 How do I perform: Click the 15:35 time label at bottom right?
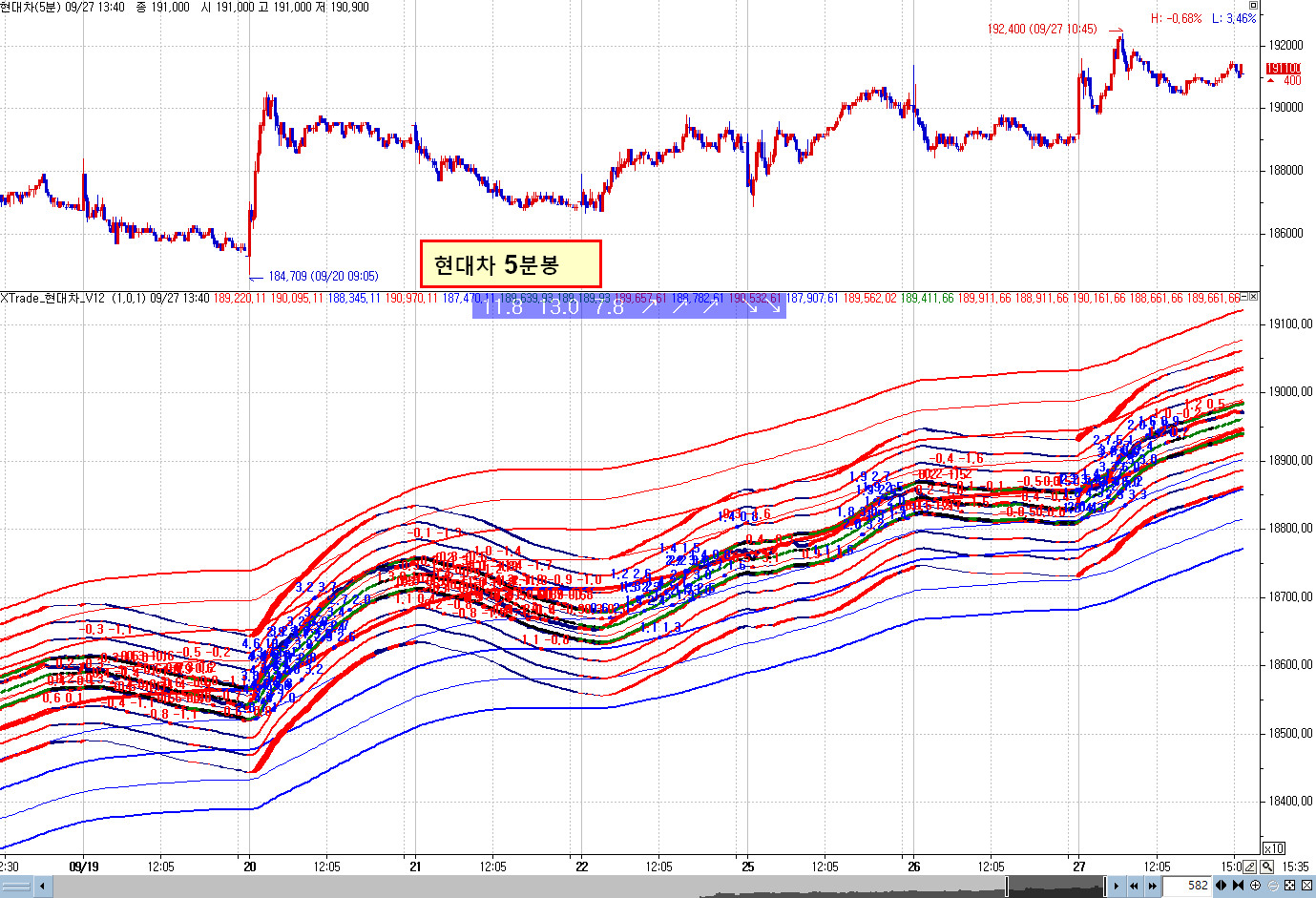point(1295,867)
